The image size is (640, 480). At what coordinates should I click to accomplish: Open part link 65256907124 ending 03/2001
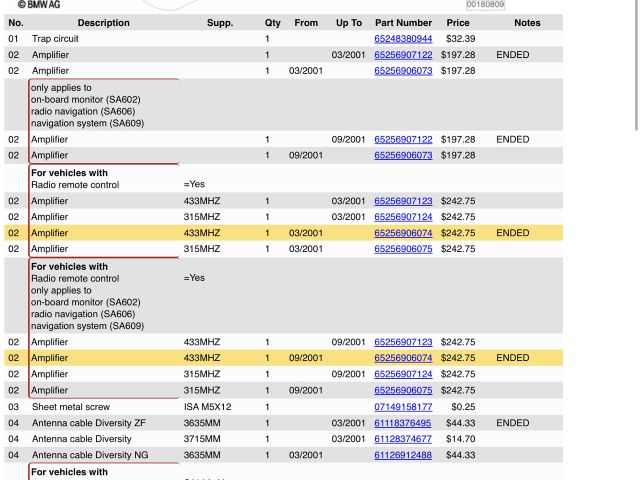point(403,217)
